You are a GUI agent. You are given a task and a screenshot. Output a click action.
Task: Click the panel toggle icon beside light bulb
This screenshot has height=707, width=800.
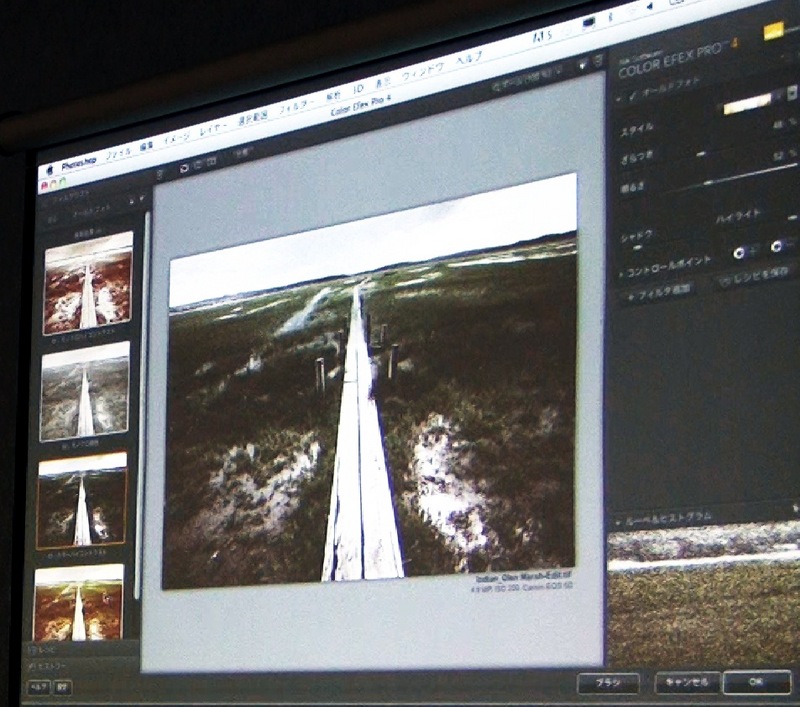tap(598, 59)
